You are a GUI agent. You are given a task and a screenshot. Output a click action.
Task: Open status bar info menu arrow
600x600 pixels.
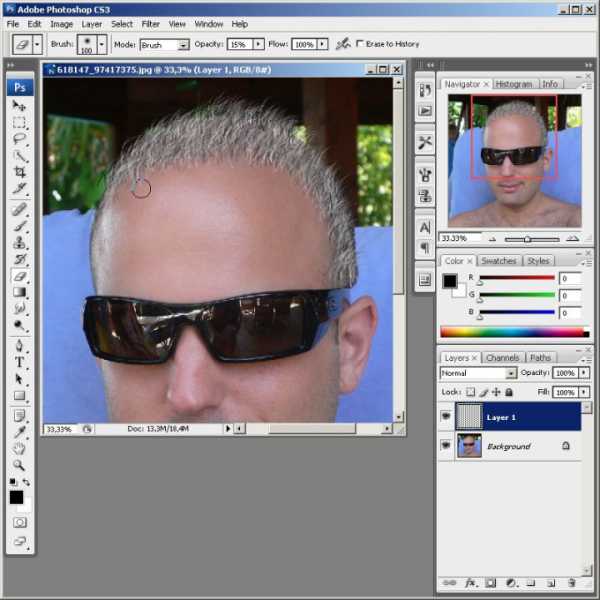tap(228, 429)
